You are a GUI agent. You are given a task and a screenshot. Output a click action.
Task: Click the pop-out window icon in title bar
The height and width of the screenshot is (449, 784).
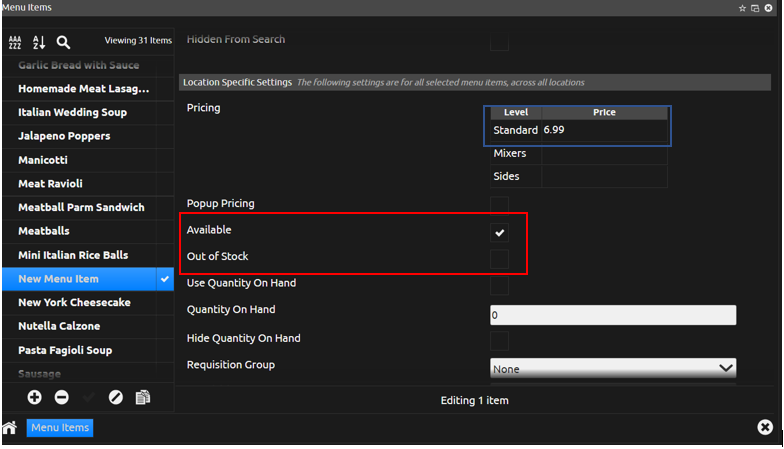(x=755, y=8)
